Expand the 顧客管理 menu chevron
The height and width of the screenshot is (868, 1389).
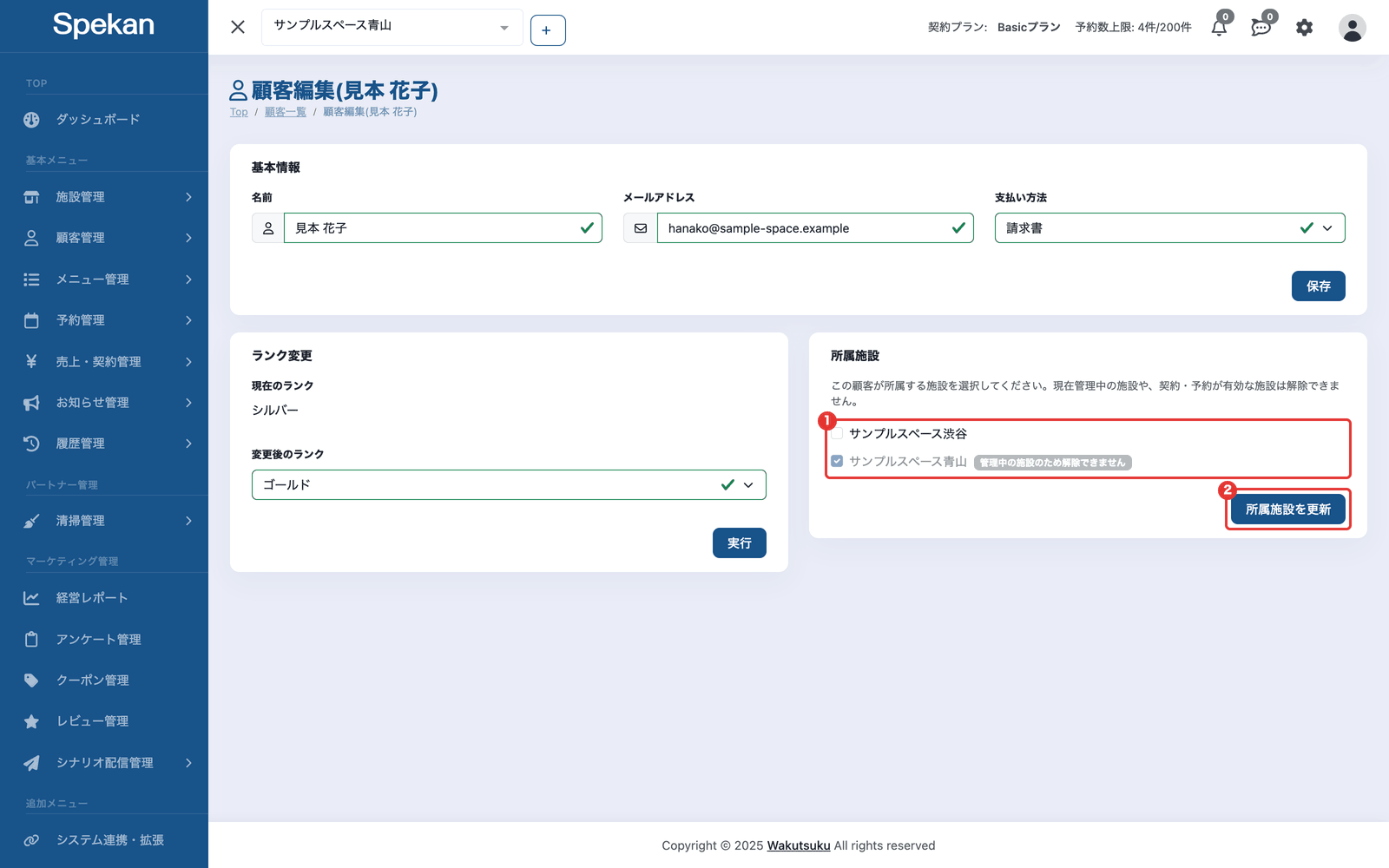tap(188, 238)
